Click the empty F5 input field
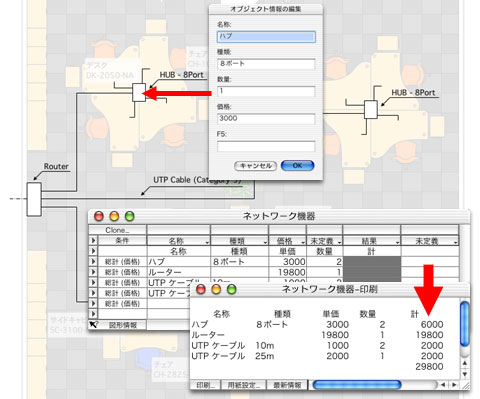Image resolution: width=480 pixels, height=399 pixels. point(266,146)
